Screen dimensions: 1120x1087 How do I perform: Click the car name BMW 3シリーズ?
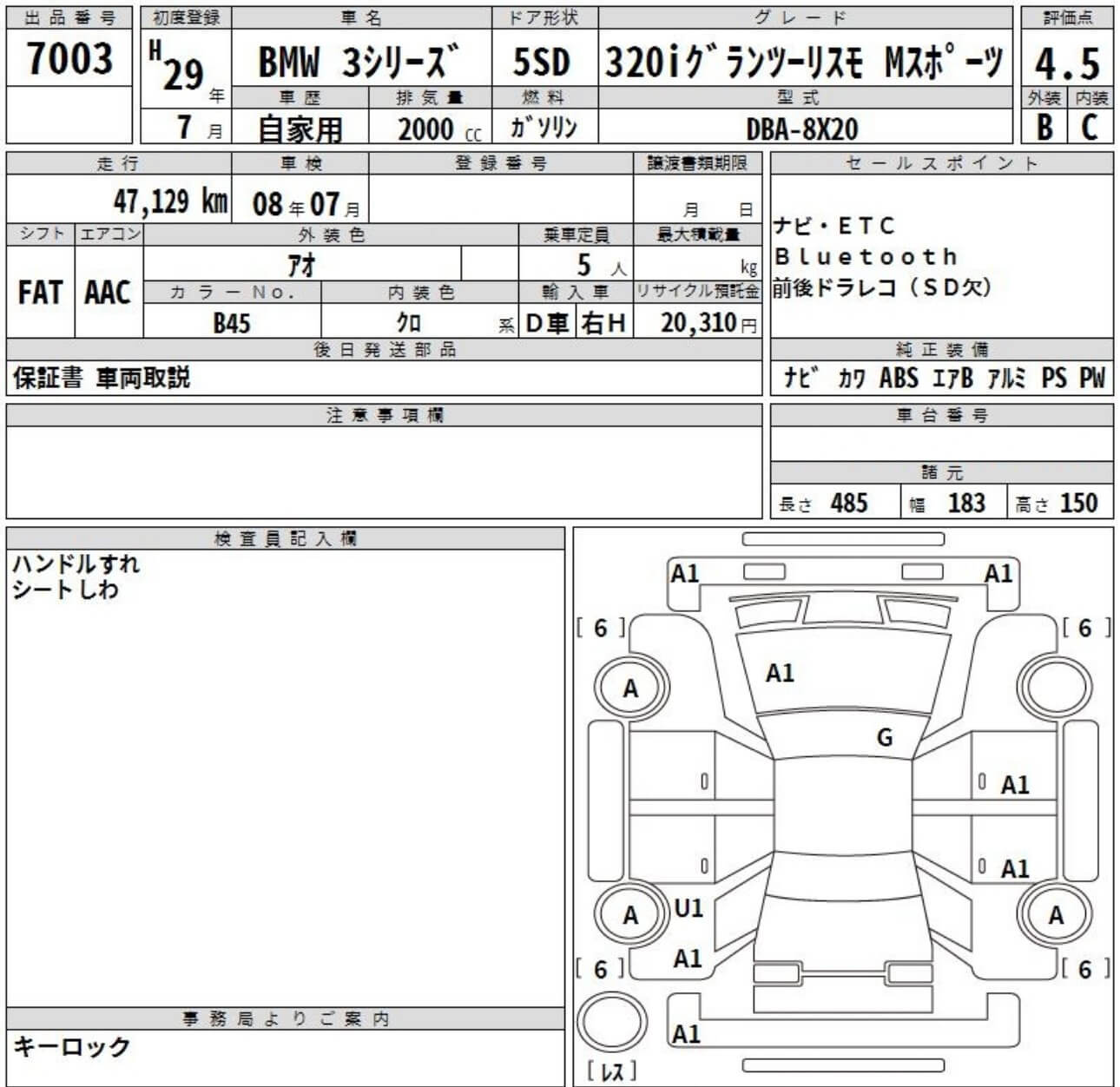tap(358, 63)
